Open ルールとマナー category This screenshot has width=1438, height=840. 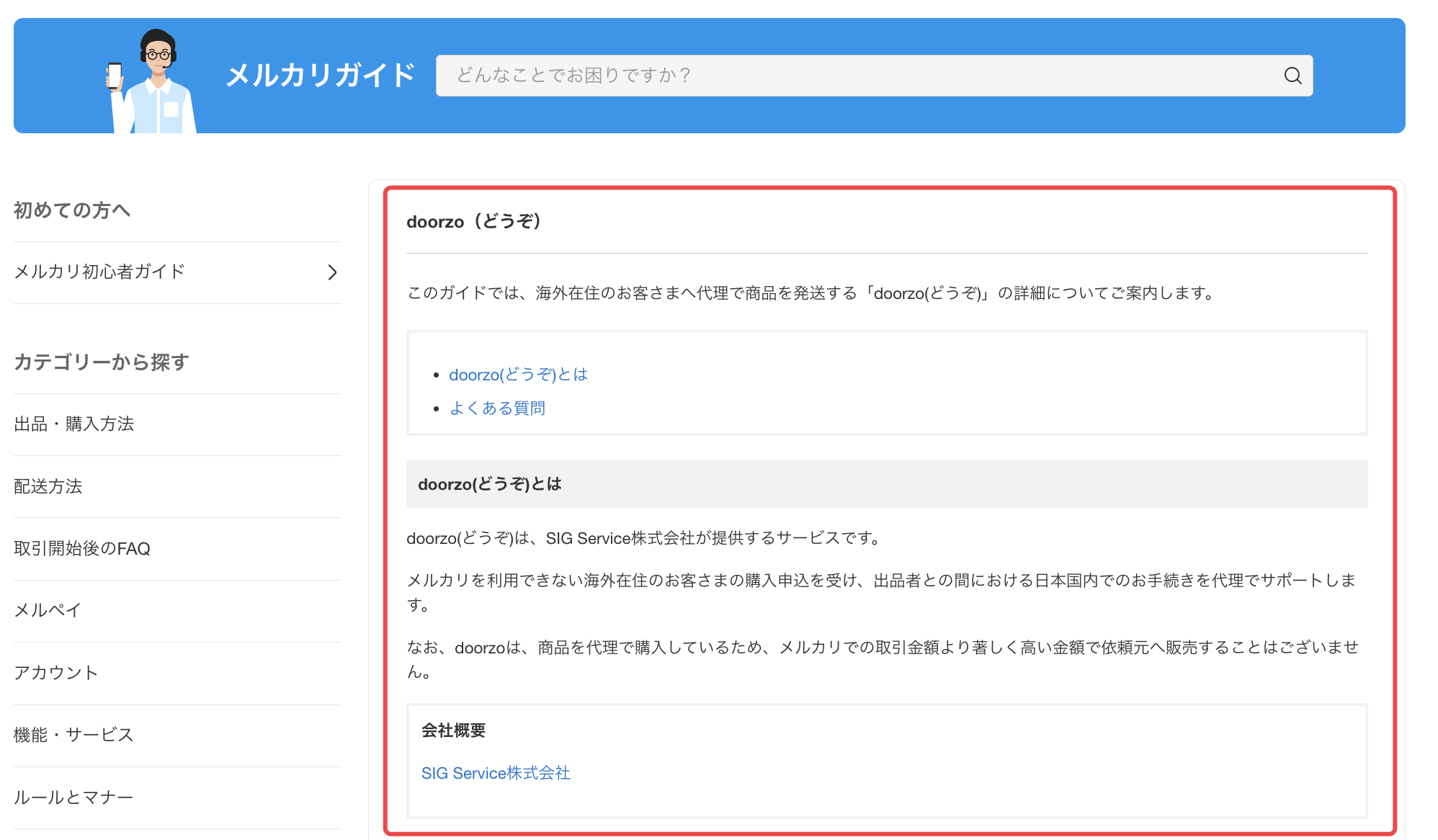point(177,797)
